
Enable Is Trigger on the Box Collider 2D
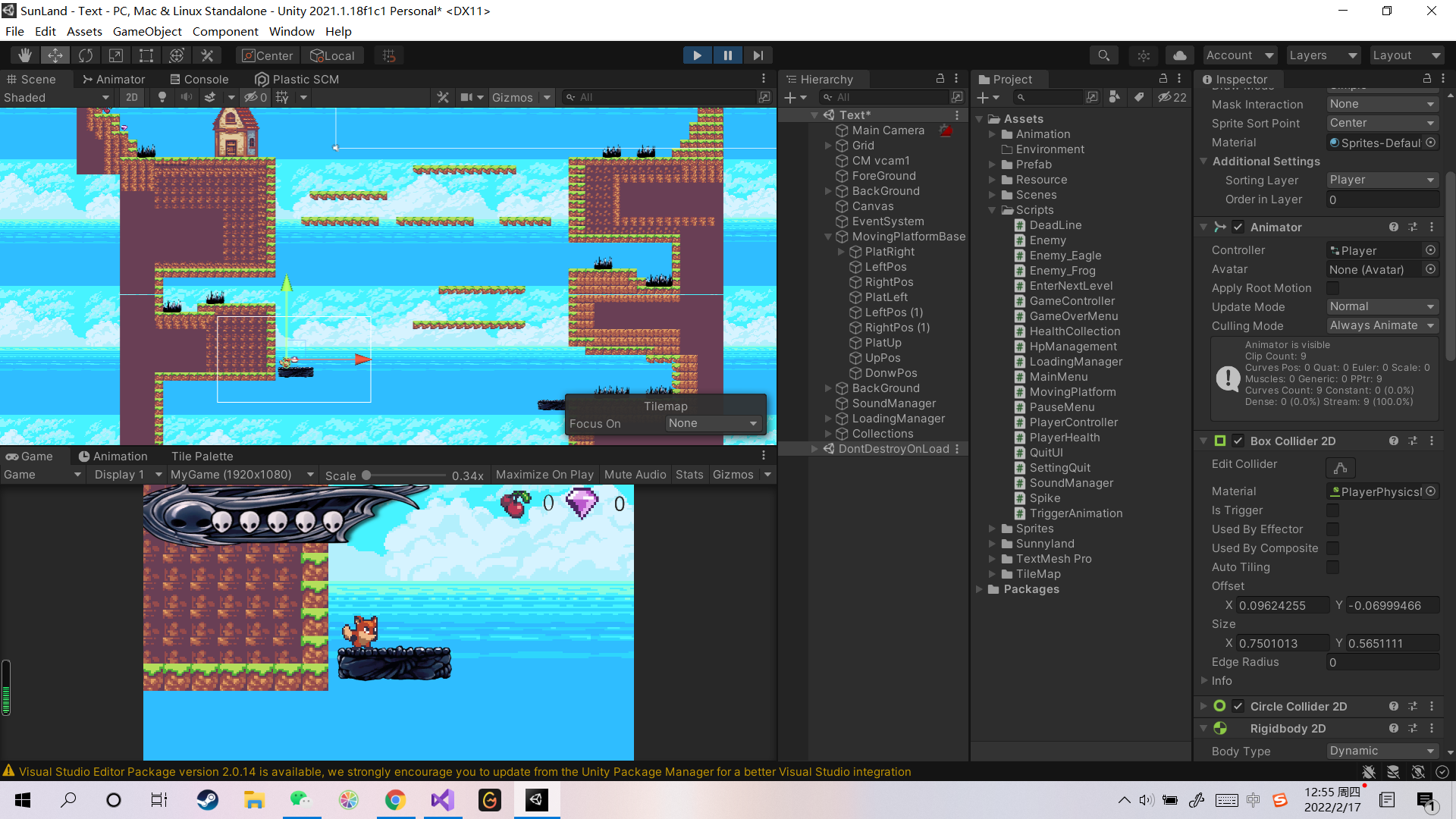click(1333, 510)
